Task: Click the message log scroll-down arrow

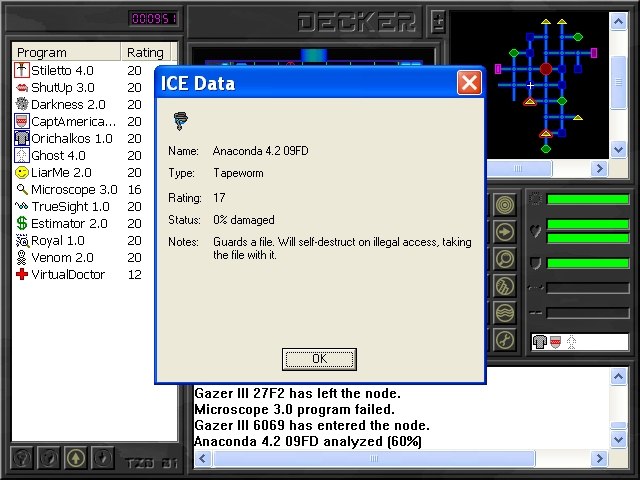Action: coord(618,440)
